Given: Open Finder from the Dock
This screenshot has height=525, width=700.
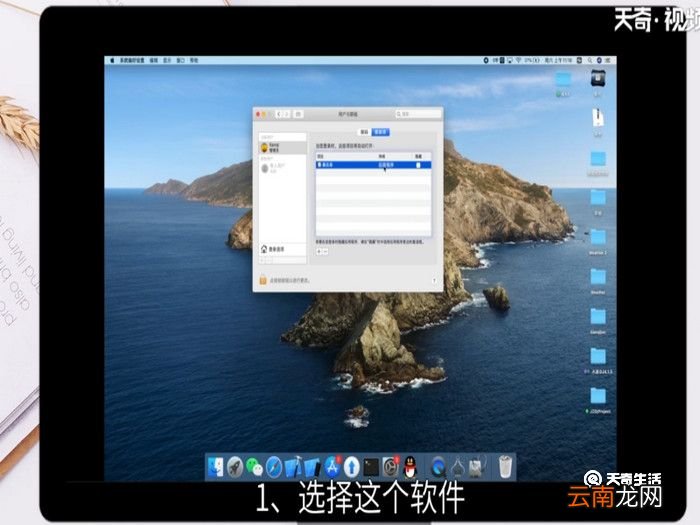Looking at the screenshot, I should point(216,467).
